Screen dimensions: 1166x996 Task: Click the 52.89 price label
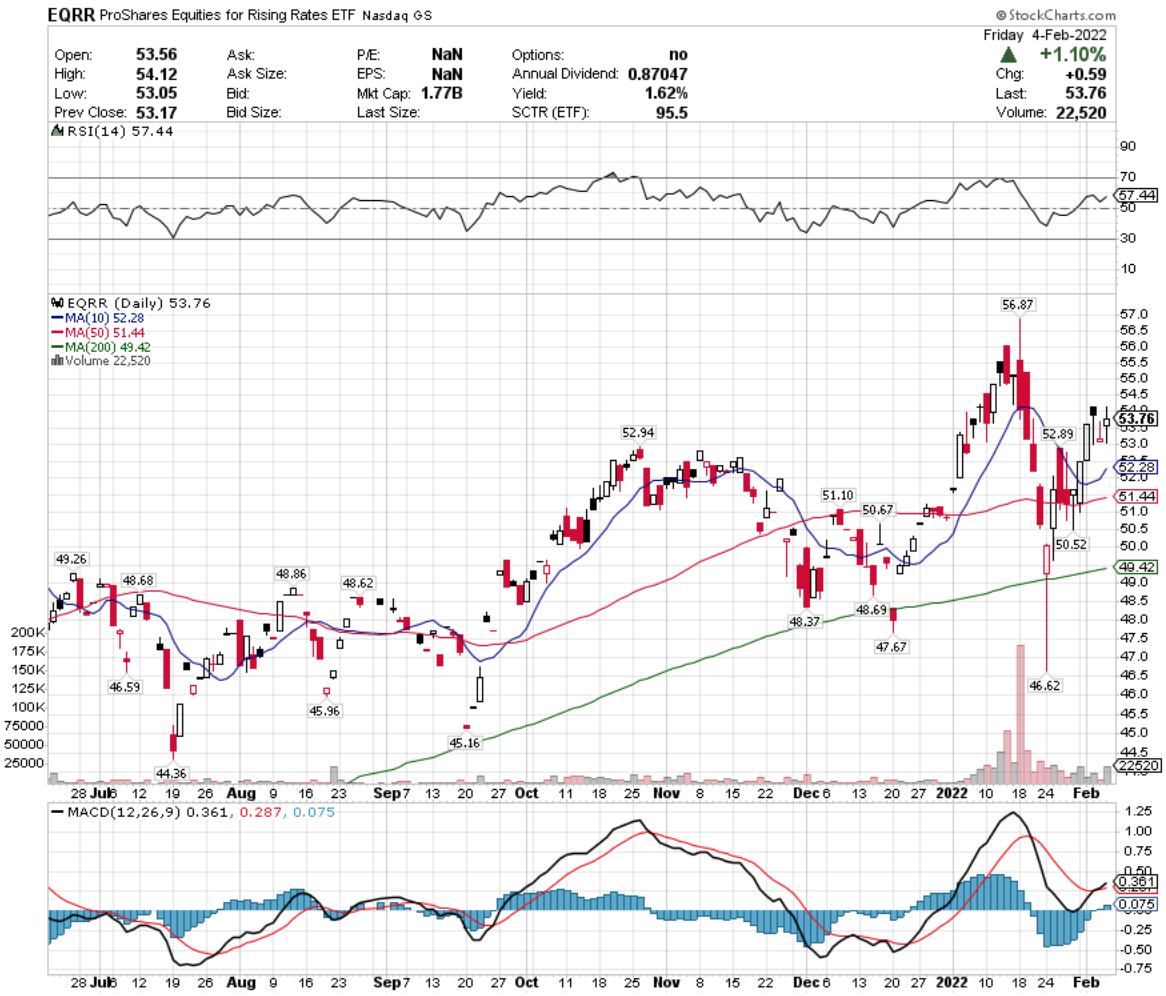coord(1057,434)
